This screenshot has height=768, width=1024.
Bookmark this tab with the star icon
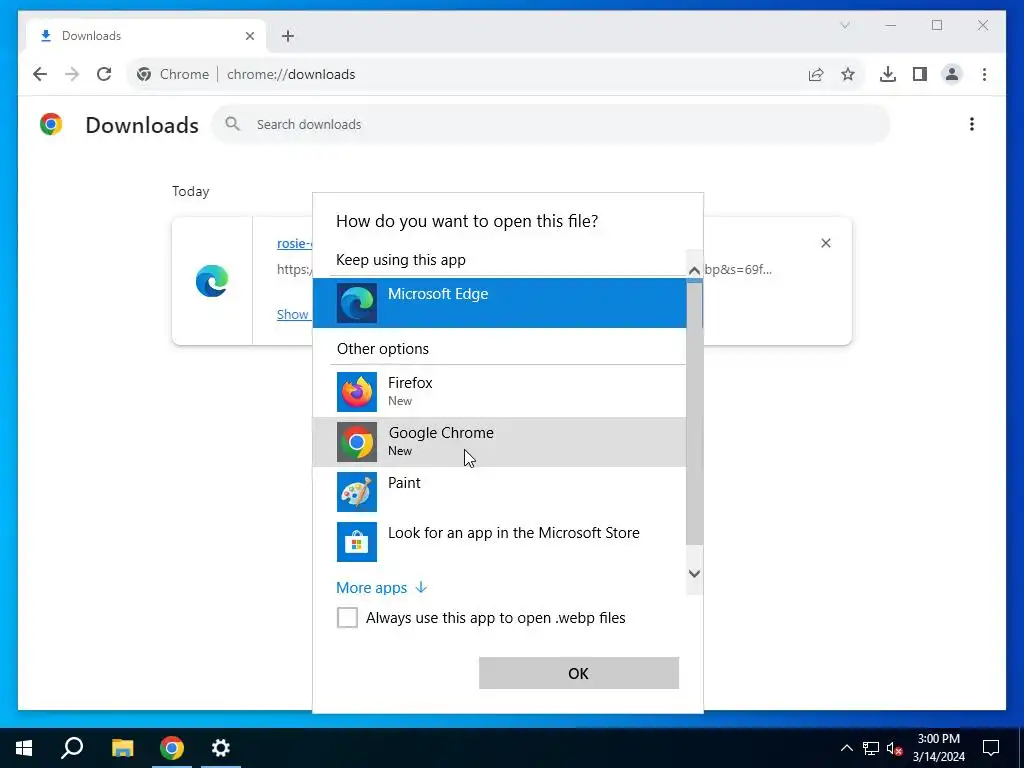(848, 74)
